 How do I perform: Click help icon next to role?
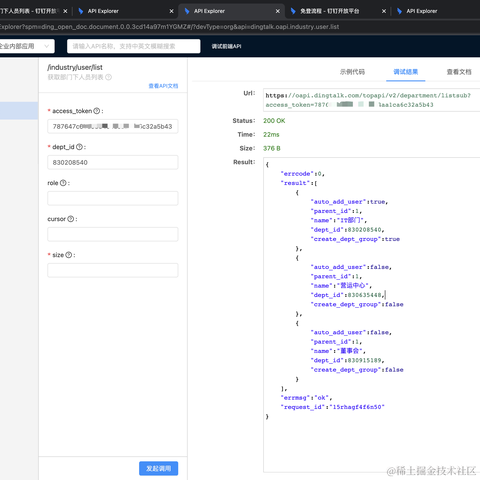(x=63, y=183)
